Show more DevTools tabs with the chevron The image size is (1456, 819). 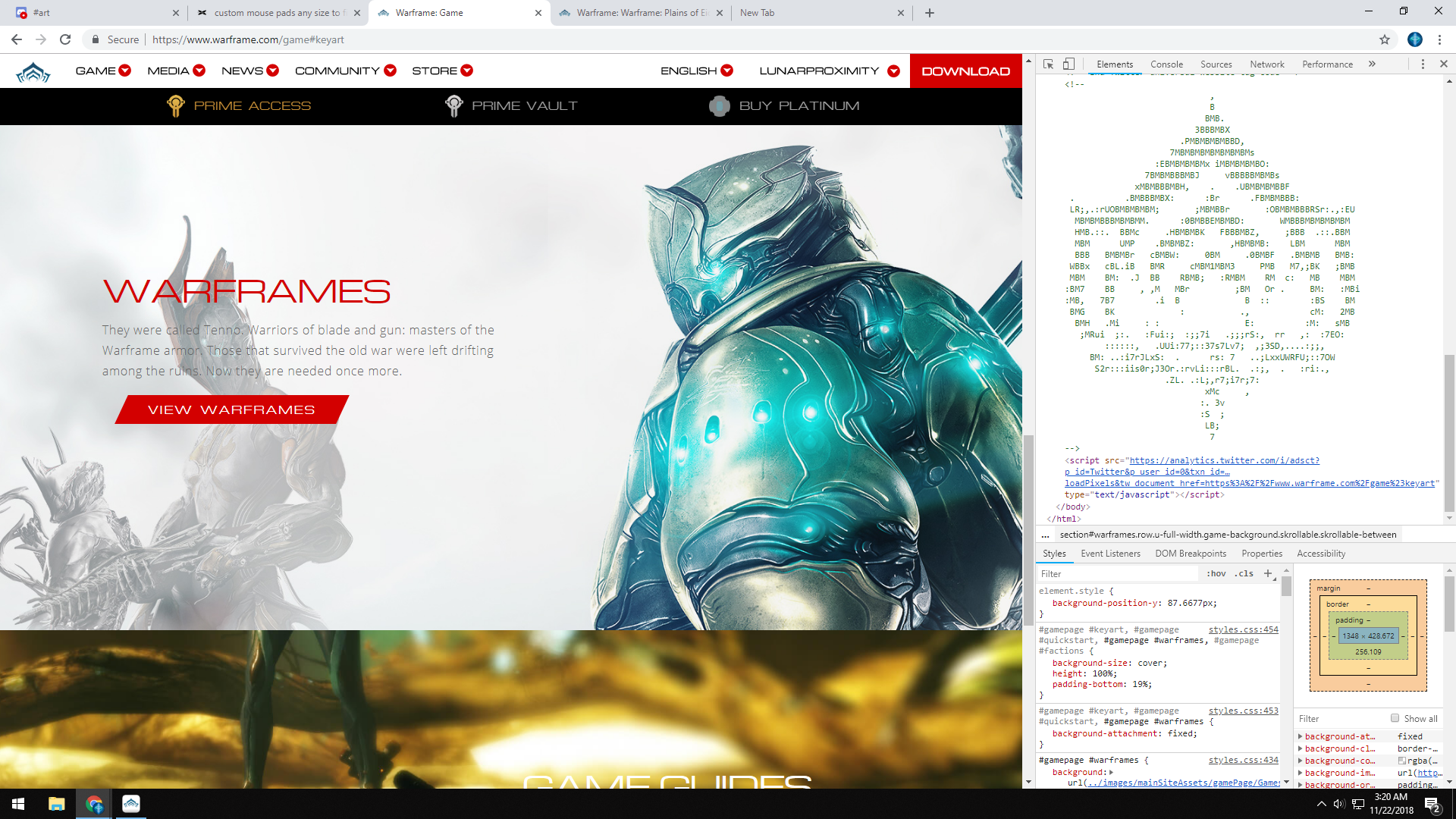pyautogui.click(x=1372, y=64)
